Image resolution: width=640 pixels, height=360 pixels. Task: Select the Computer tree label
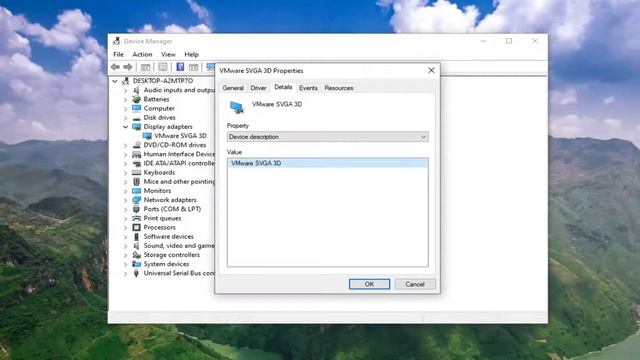(x=159, y=108)
